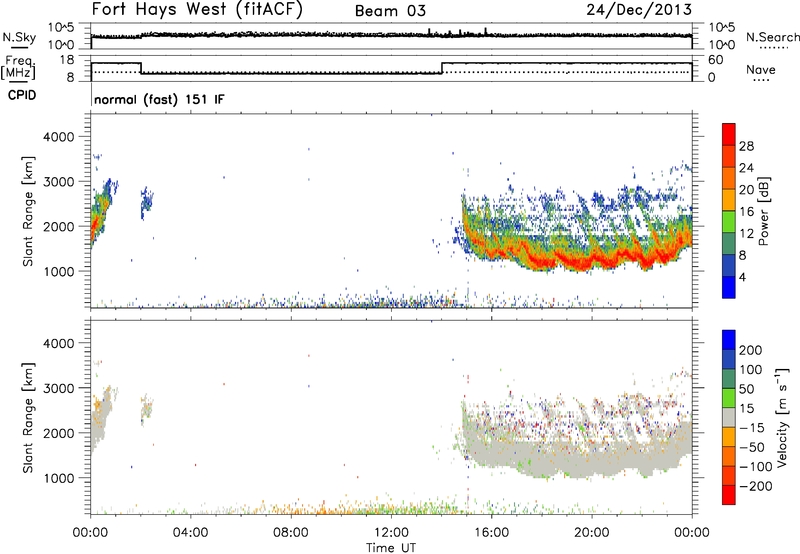Click the 'N.Search' legend label
This screenshot has width=800, height=554.
773,37
